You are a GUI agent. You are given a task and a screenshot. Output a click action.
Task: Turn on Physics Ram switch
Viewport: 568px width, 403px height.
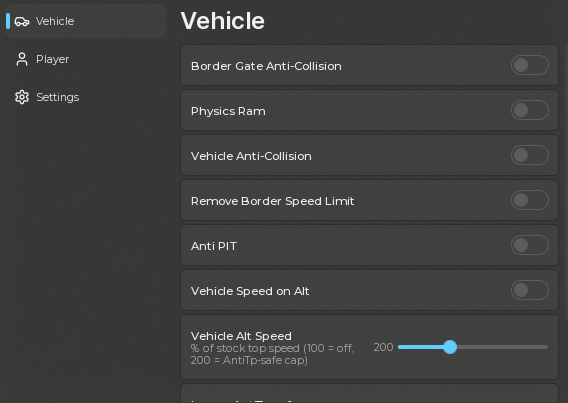[x=530, y=110]
